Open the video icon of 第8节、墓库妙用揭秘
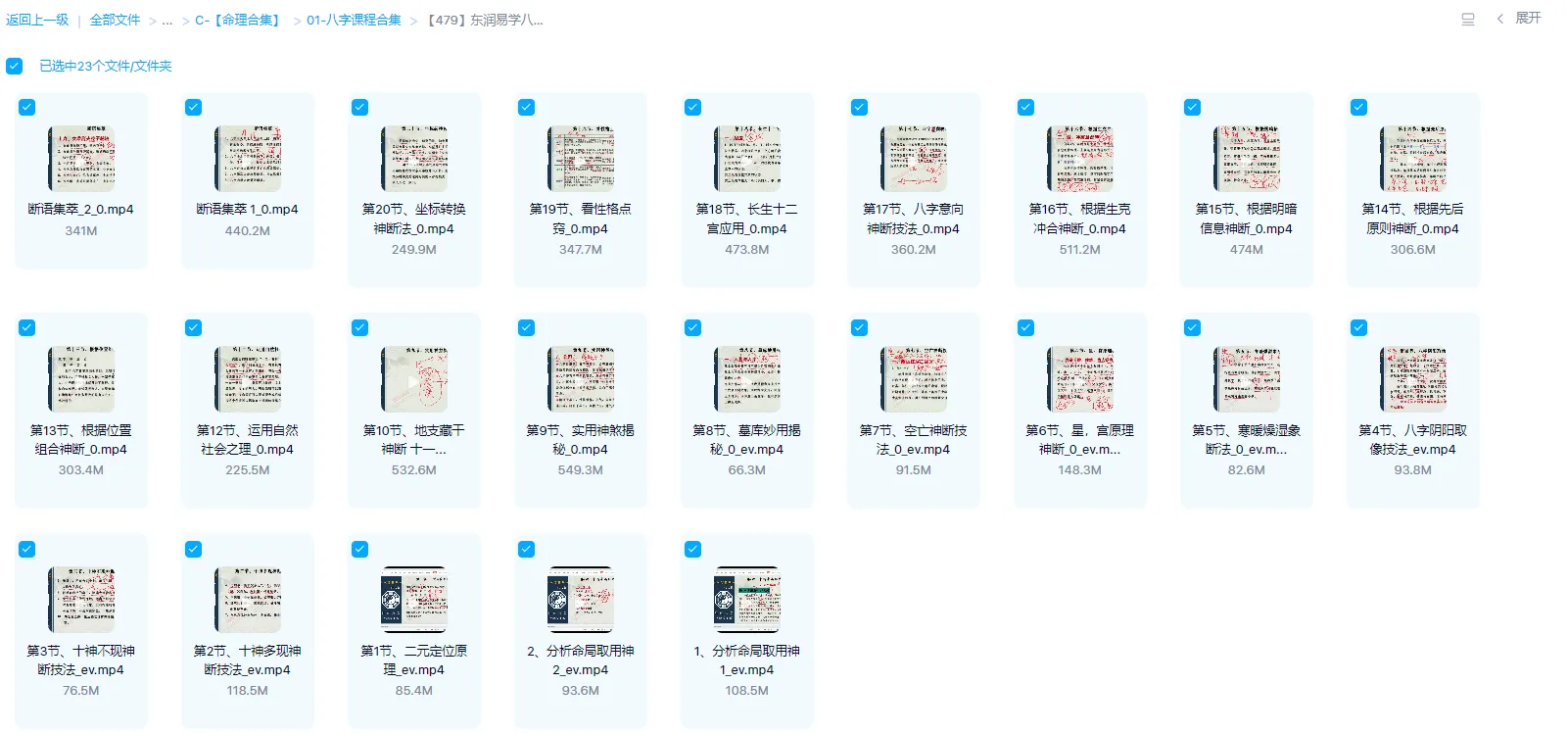 747,378
